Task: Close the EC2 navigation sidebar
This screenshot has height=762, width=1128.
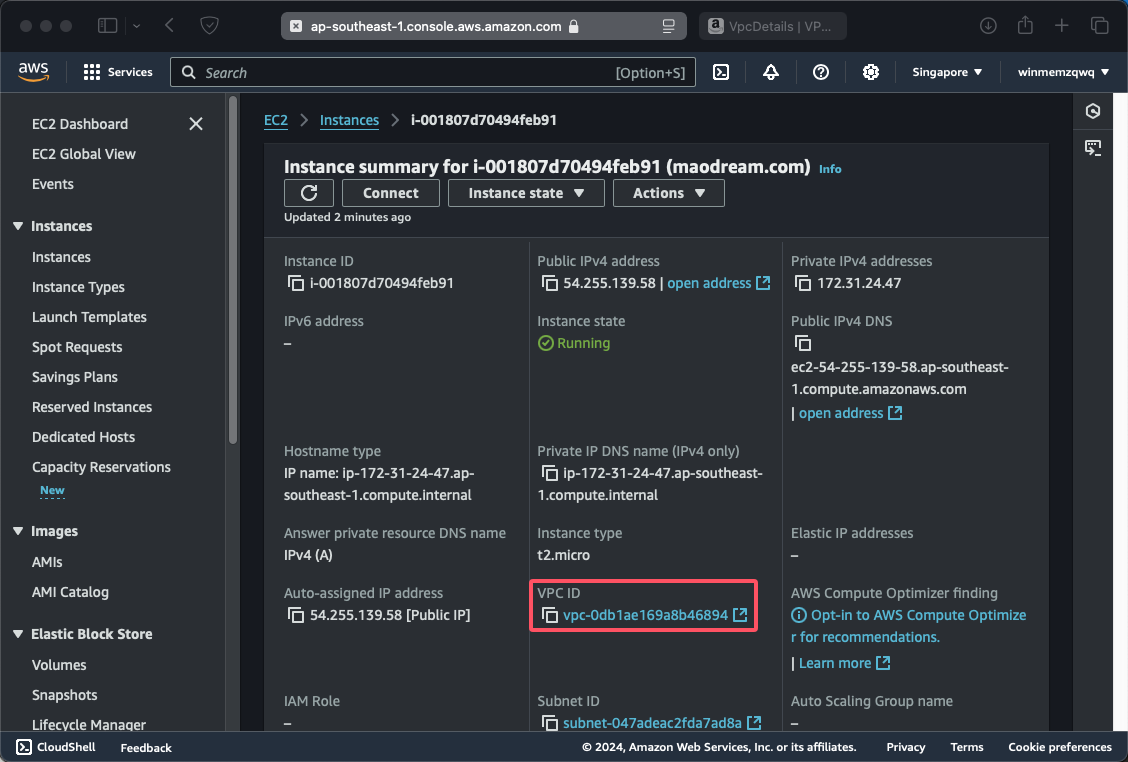Action: (196, 124)
